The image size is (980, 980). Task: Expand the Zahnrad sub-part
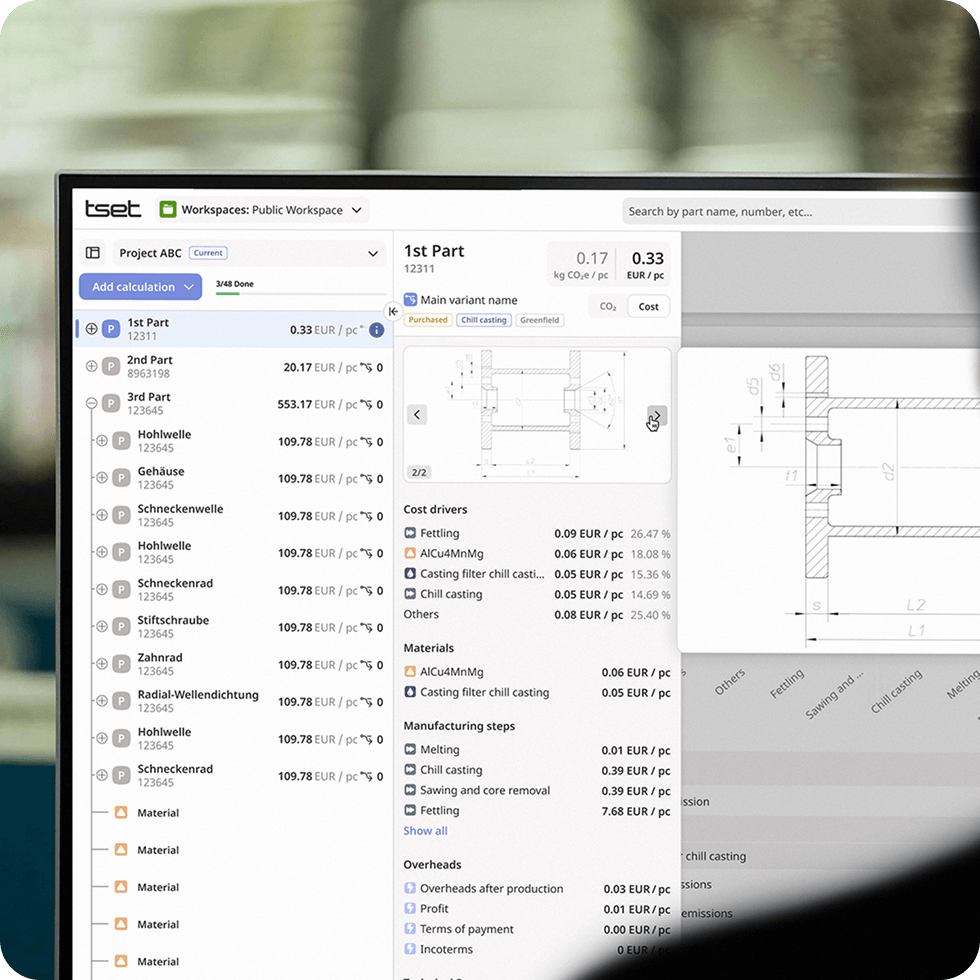102,664
